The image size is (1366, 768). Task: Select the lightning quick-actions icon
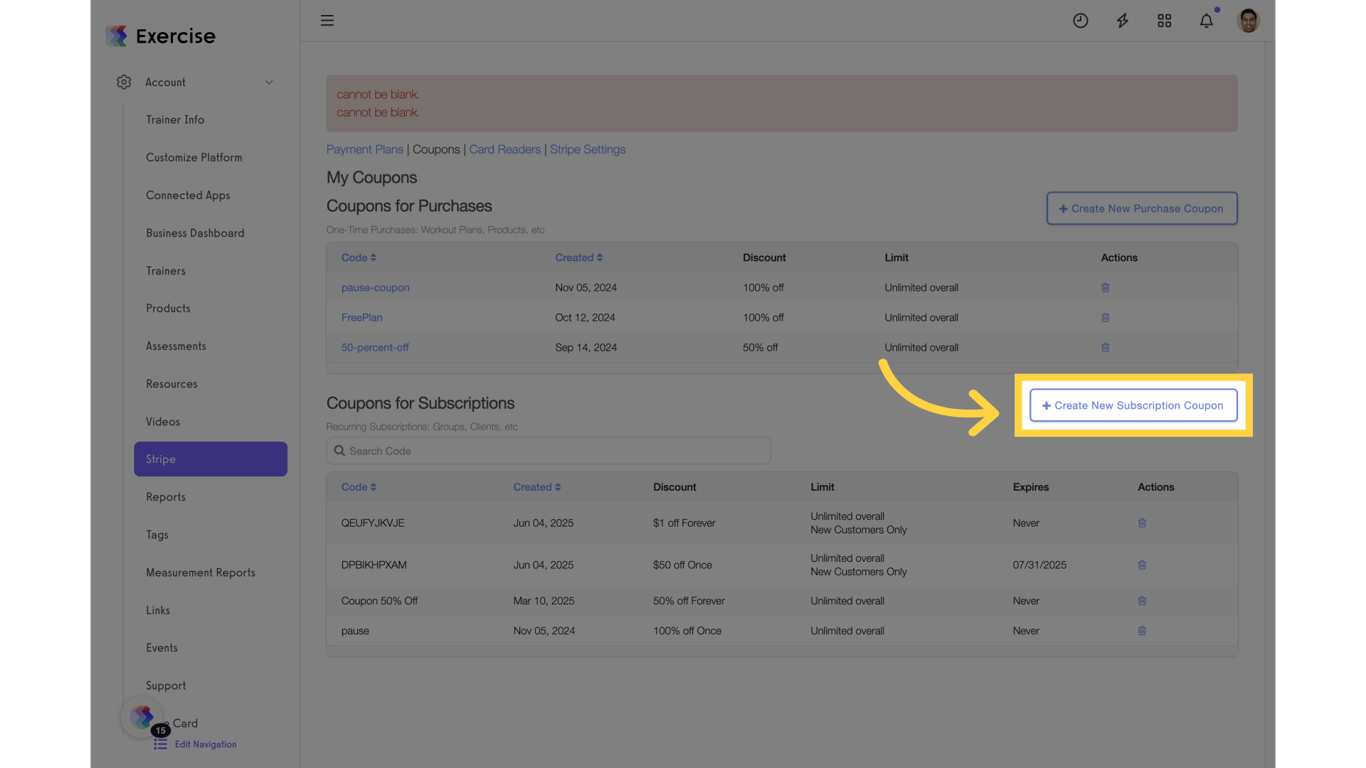pyautogui.click(x=1122, y=20)
